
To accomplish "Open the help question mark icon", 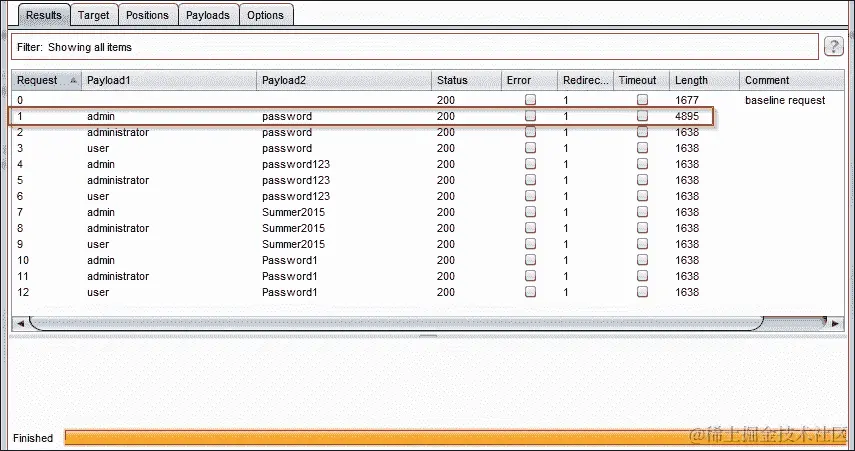I will tap(833, 46).
